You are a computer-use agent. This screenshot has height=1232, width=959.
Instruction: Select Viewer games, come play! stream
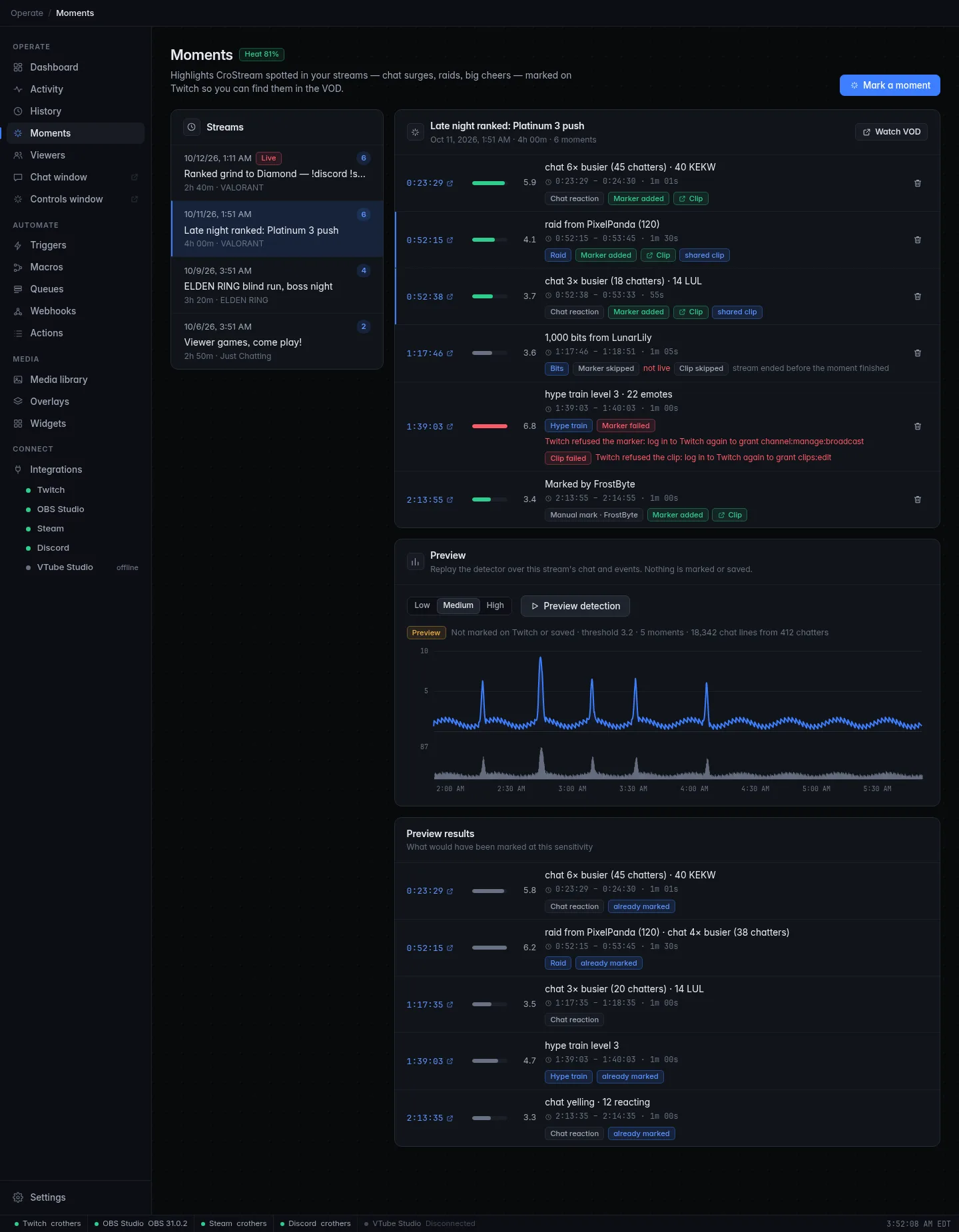tap(277, 341)
